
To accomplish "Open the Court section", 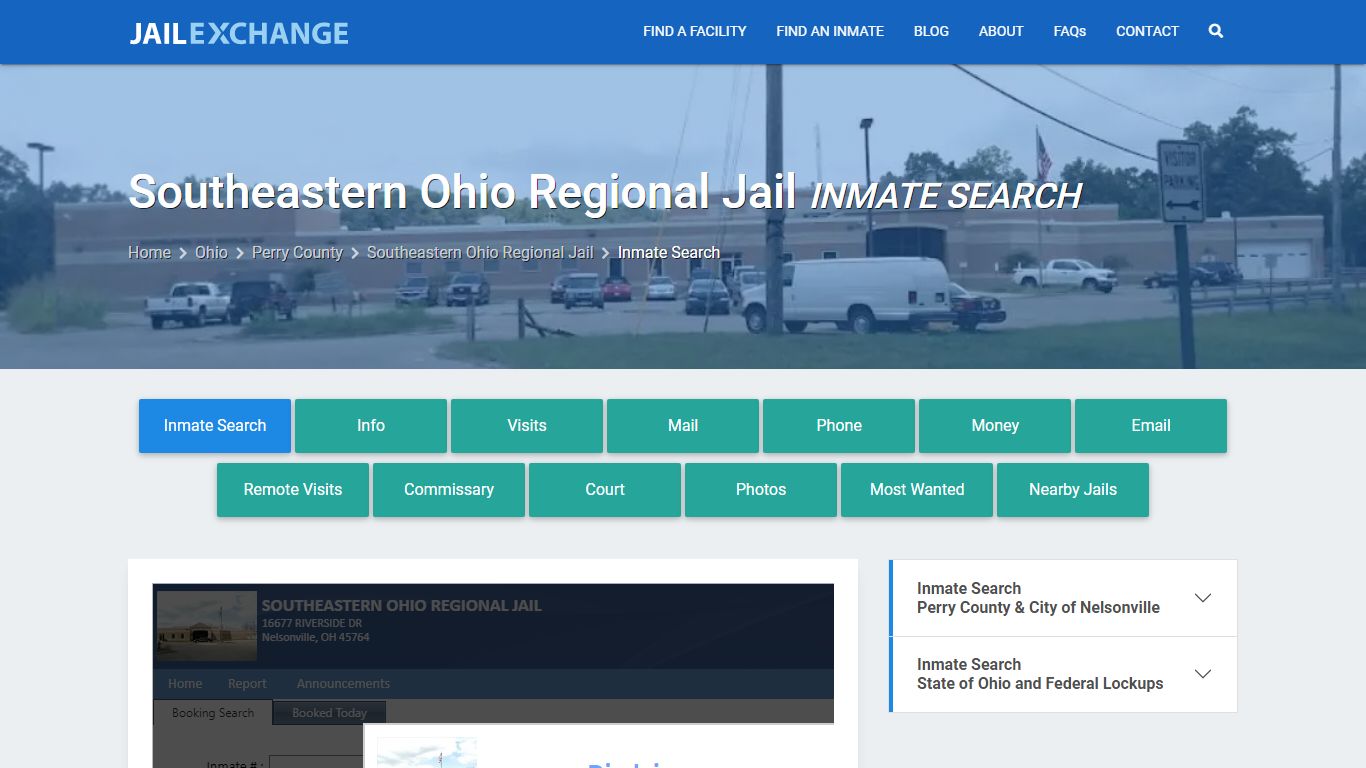I will click(605, 490).
